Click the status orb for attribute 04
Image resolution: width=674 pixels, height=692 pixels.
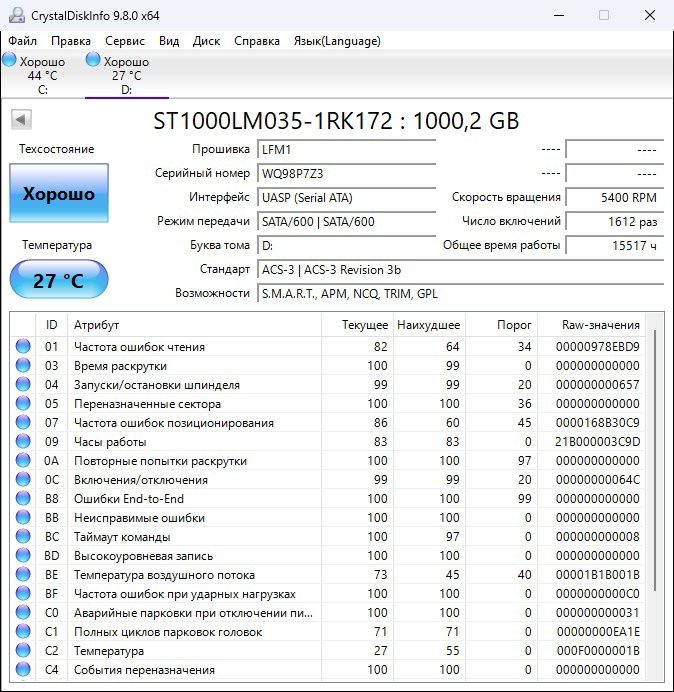23,384
